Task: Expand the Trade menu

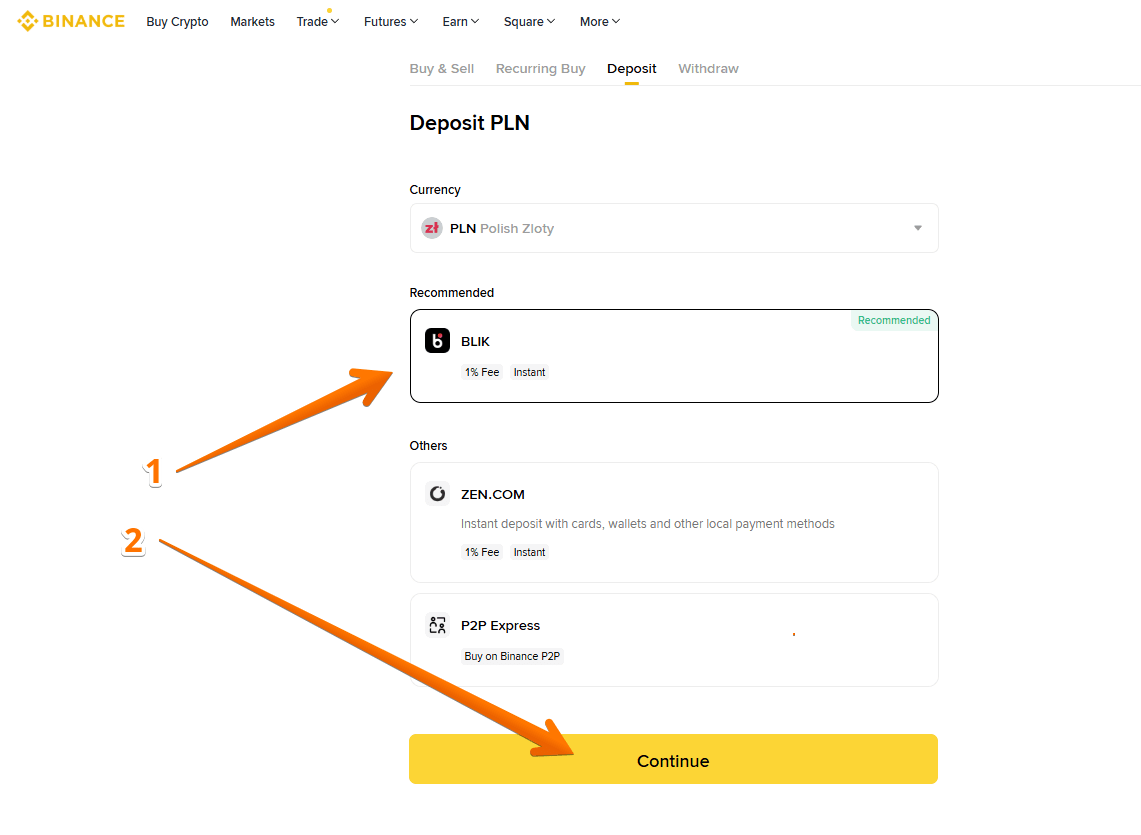Action: tap(318, 22)
